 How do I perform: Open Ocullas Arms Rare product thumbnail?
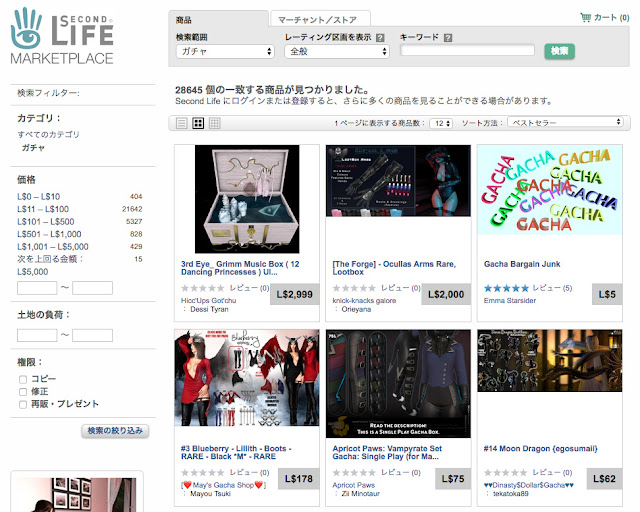tap(398, 180)
